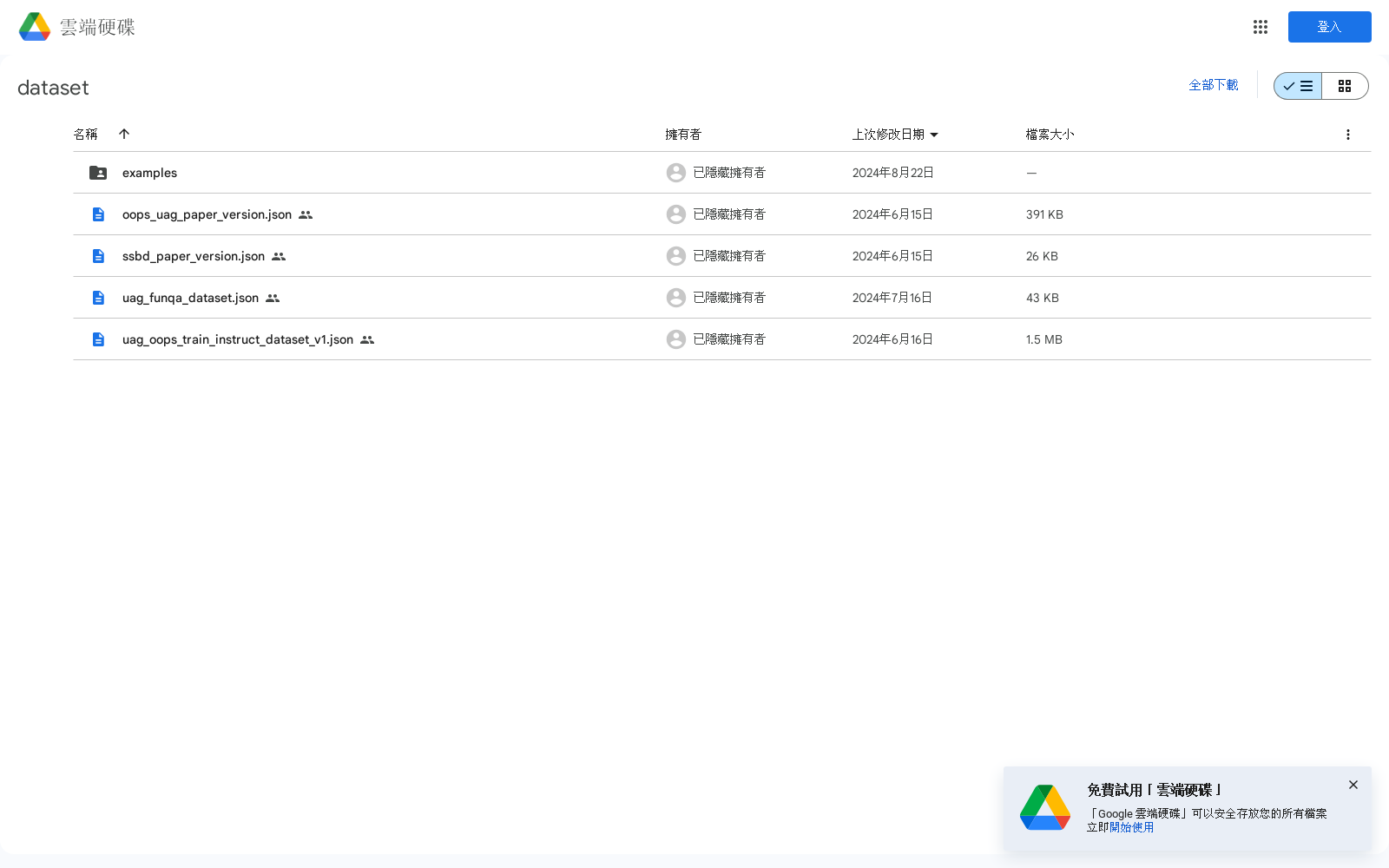Click 全部下載 to download all
This screenshot has width=1389, height=868.
(x=1214, y=85)
